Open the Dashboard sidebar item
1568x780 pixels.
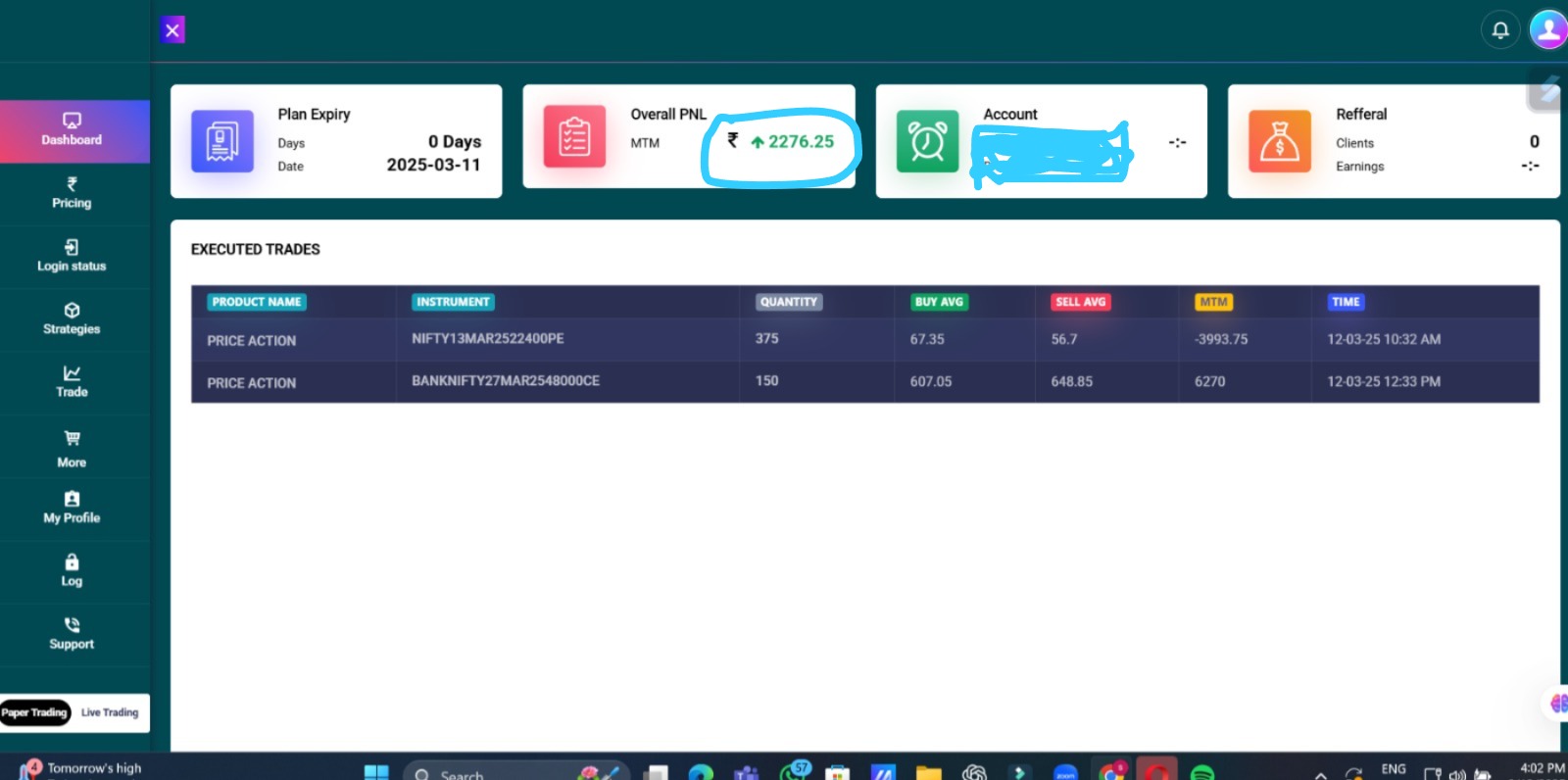coord(72,130)
